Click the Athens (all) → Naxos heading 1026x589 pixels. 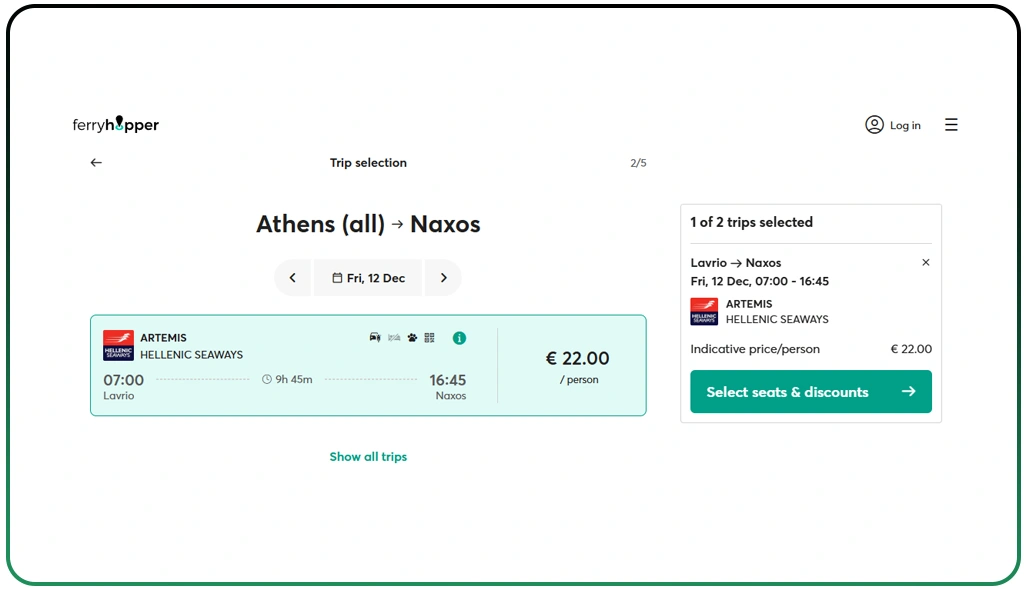coord(368,224)
